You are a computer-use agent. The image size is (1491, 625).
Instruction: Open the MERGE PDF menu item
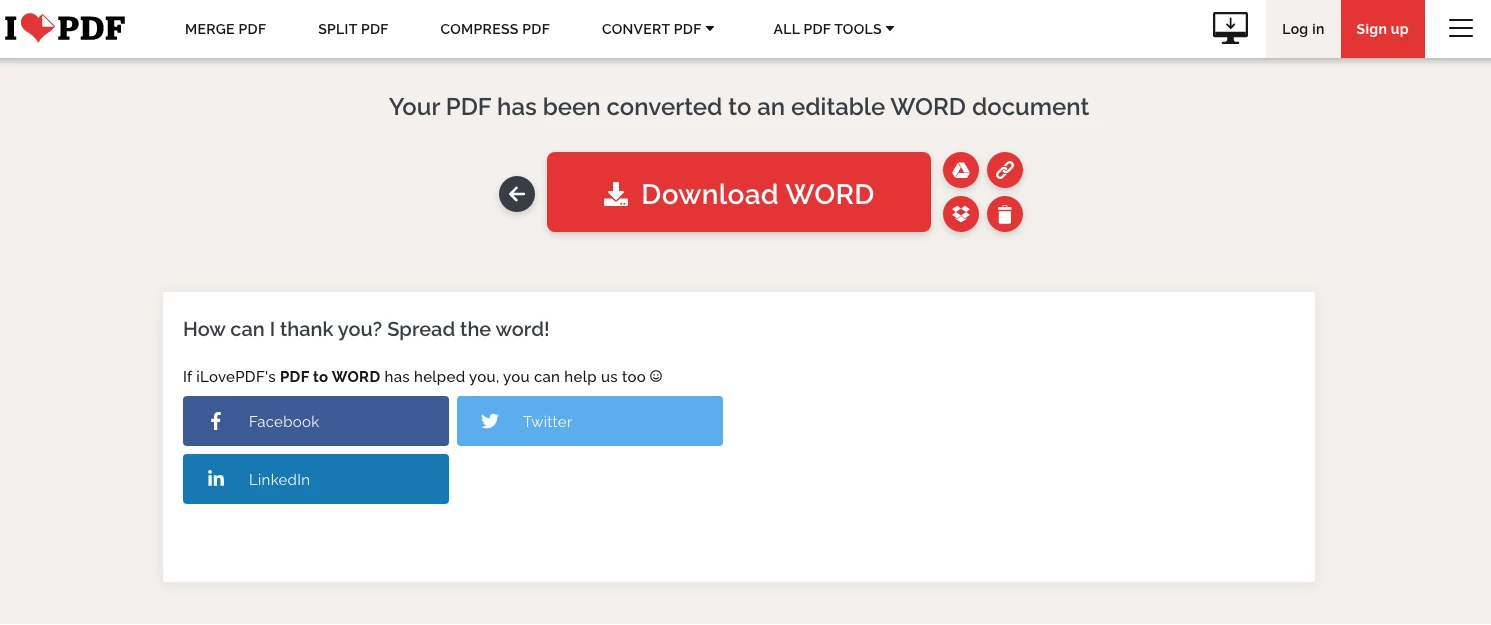point(225,29)
